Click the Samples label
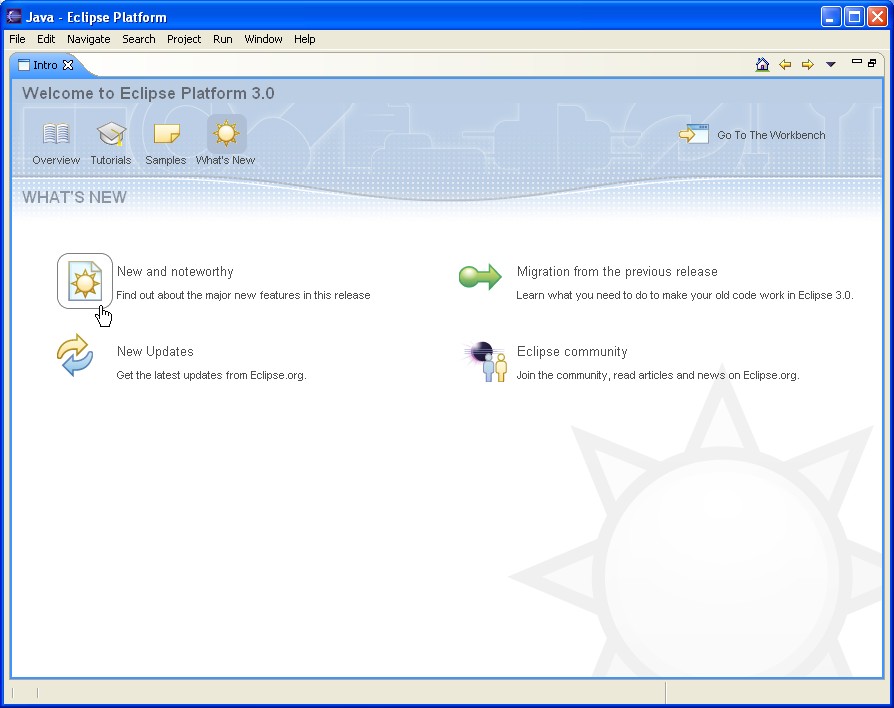Screen dimensions: 894x708 [165, 160]
